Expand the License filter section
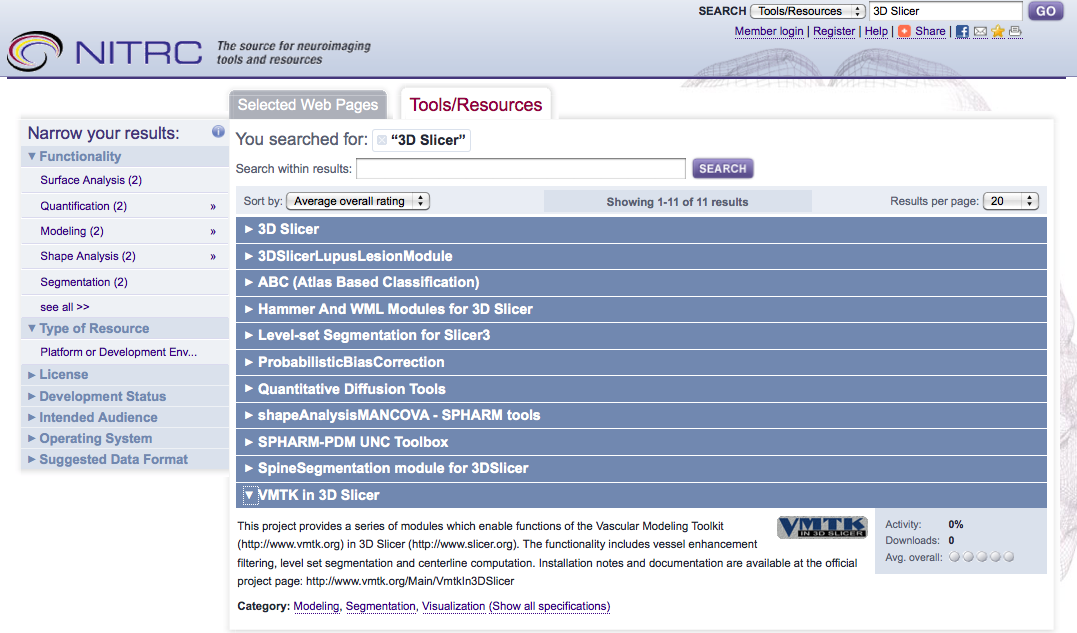 point(63,374)
